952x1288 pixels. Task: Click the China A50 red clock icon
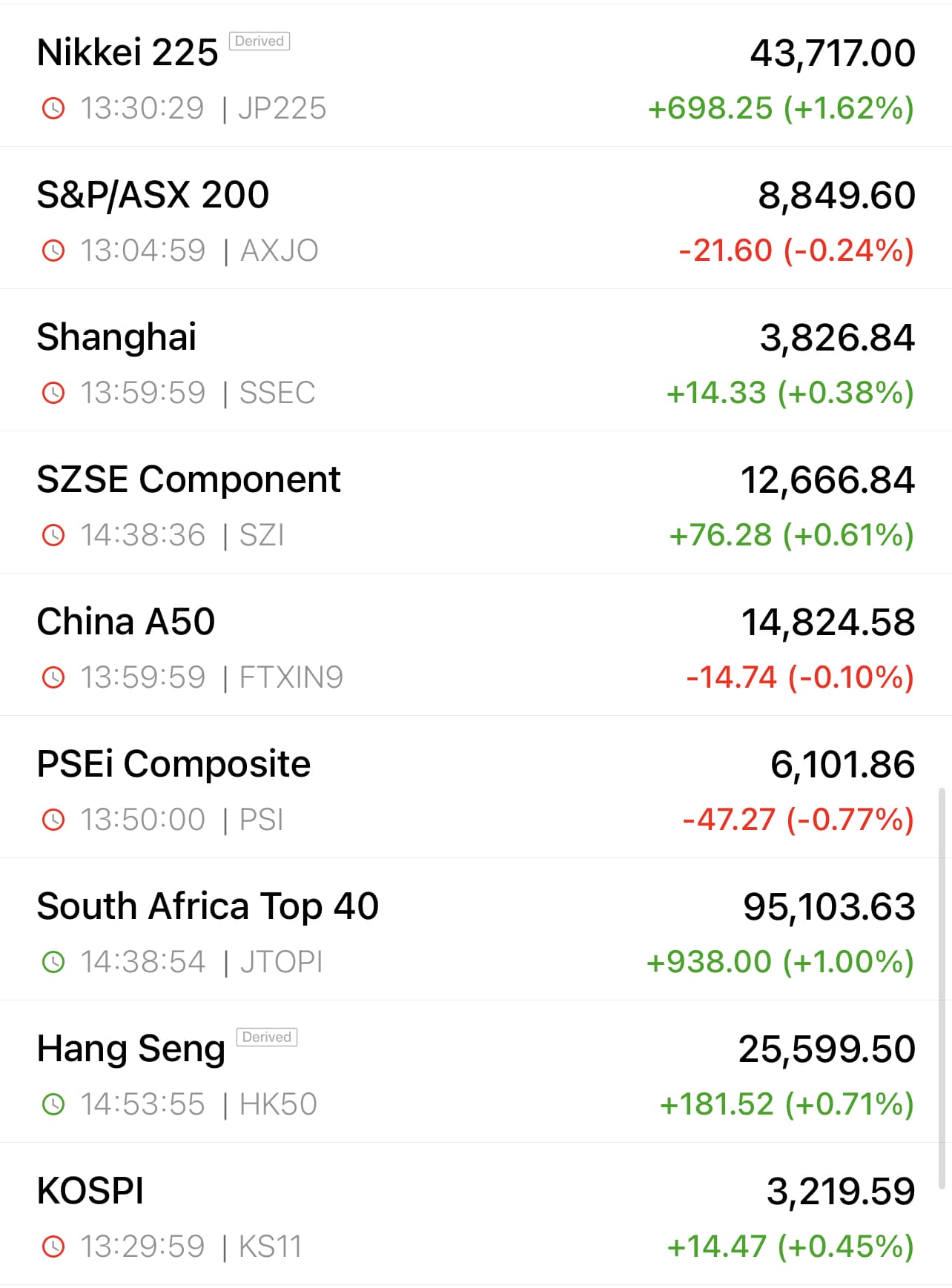(x=53, y=677)
